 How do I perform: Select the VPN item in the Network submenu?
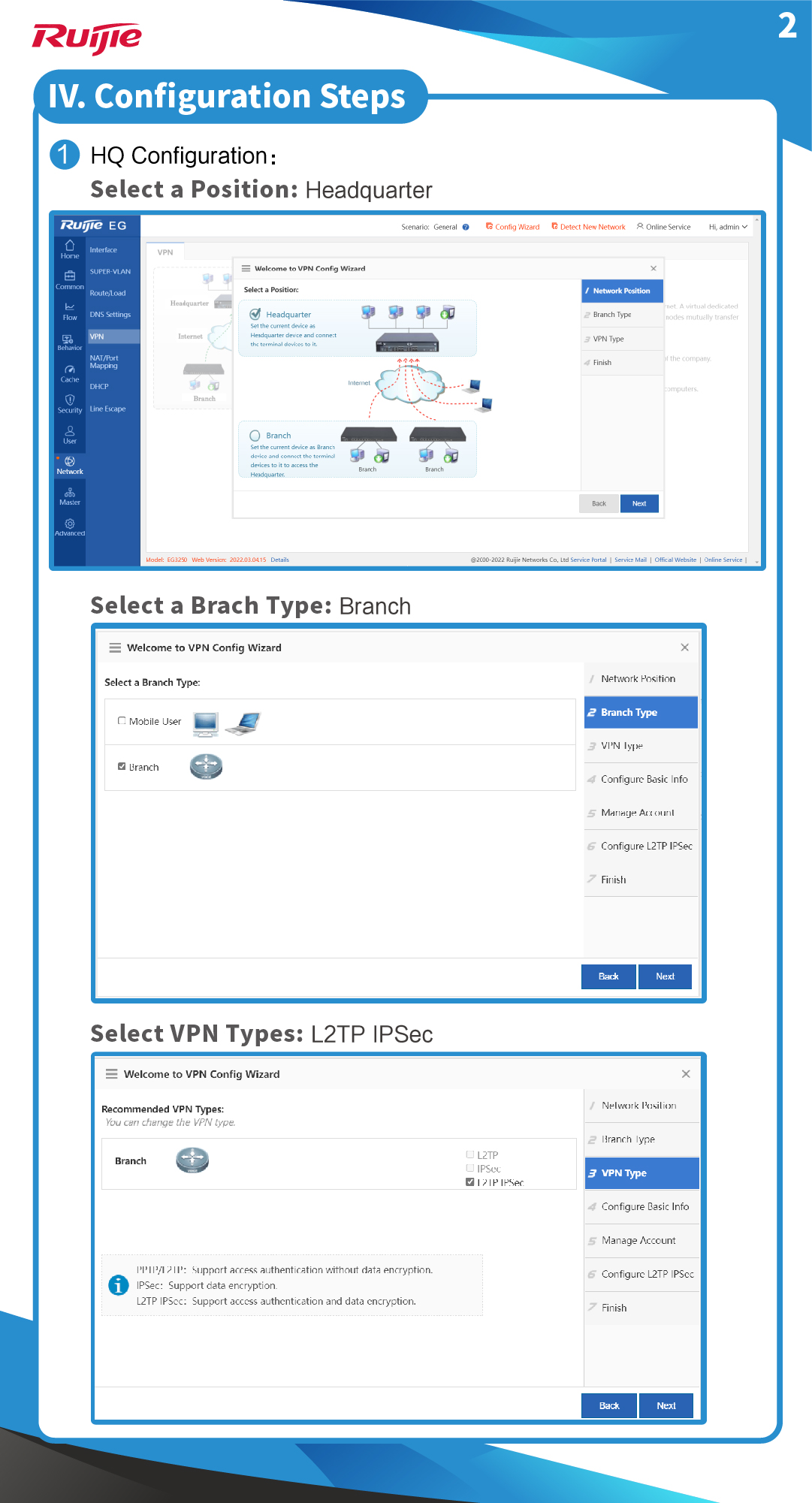(113, 337)
